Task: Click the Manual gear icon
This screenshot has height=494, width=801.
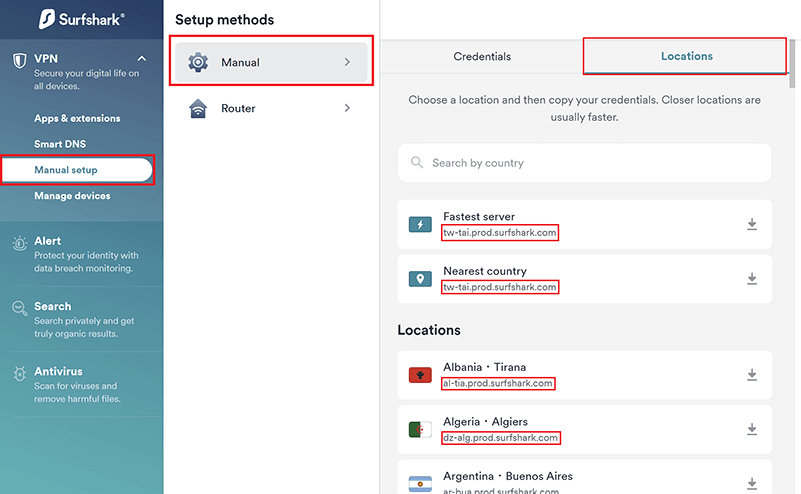Action: coord(198,62)
